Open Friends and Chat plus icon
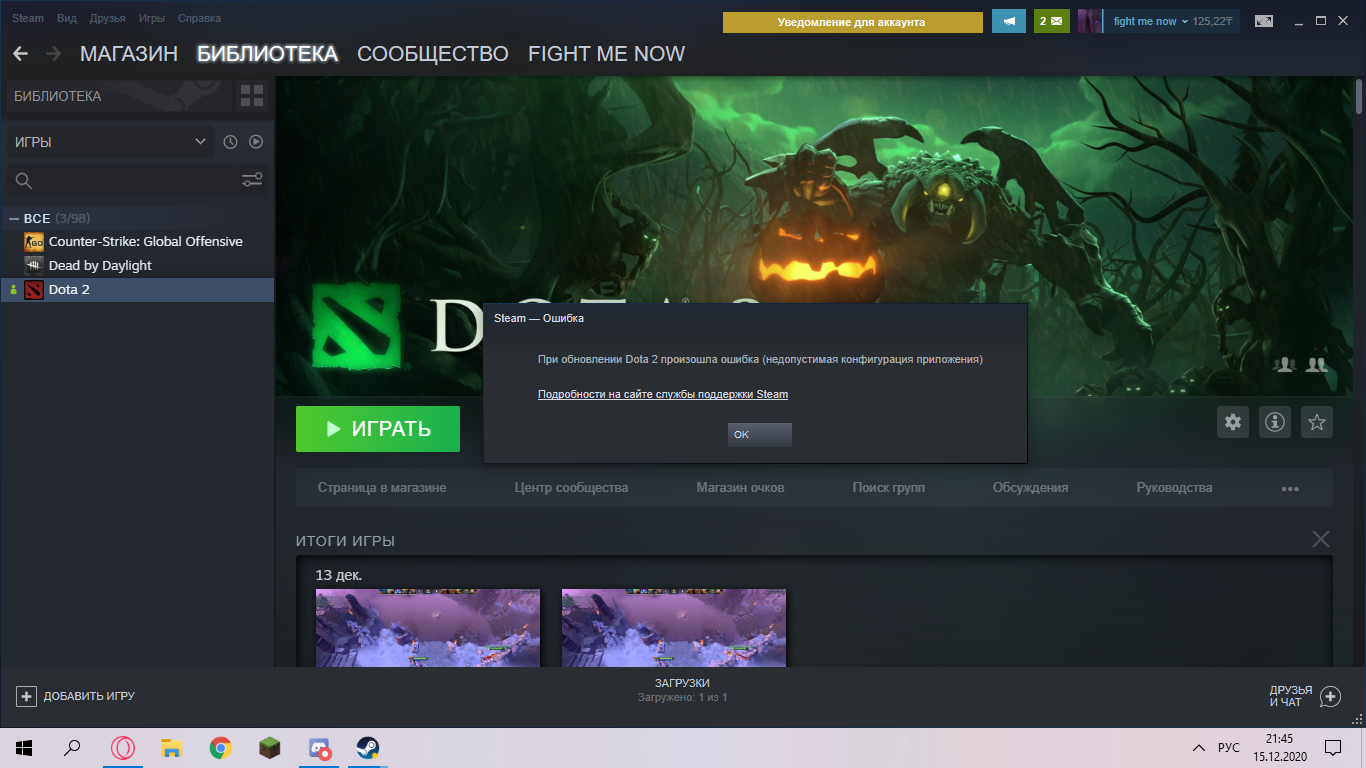1366x768 pixels. pos(1330,696)
